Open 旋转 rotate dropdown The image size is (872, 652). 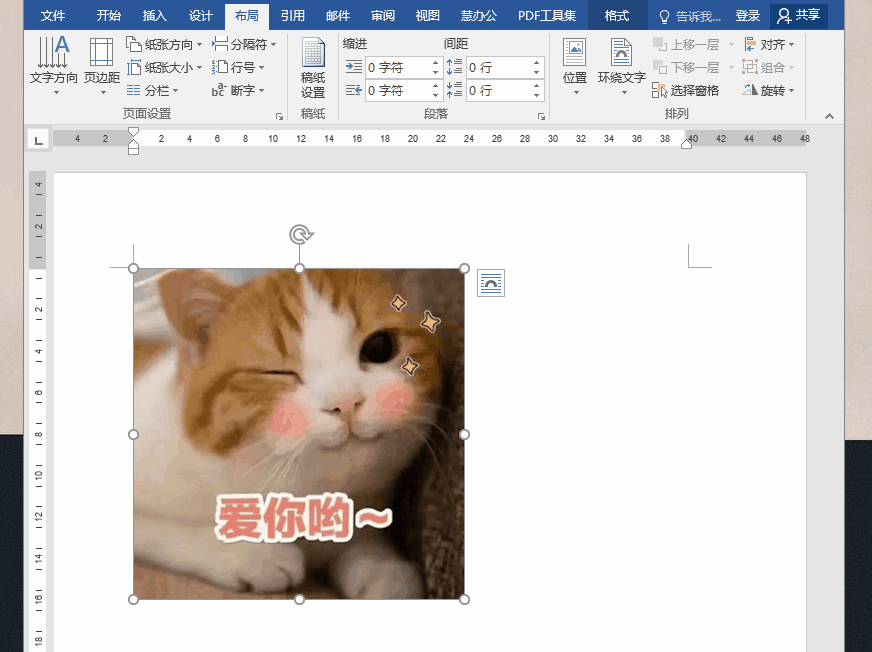point(769,90)
